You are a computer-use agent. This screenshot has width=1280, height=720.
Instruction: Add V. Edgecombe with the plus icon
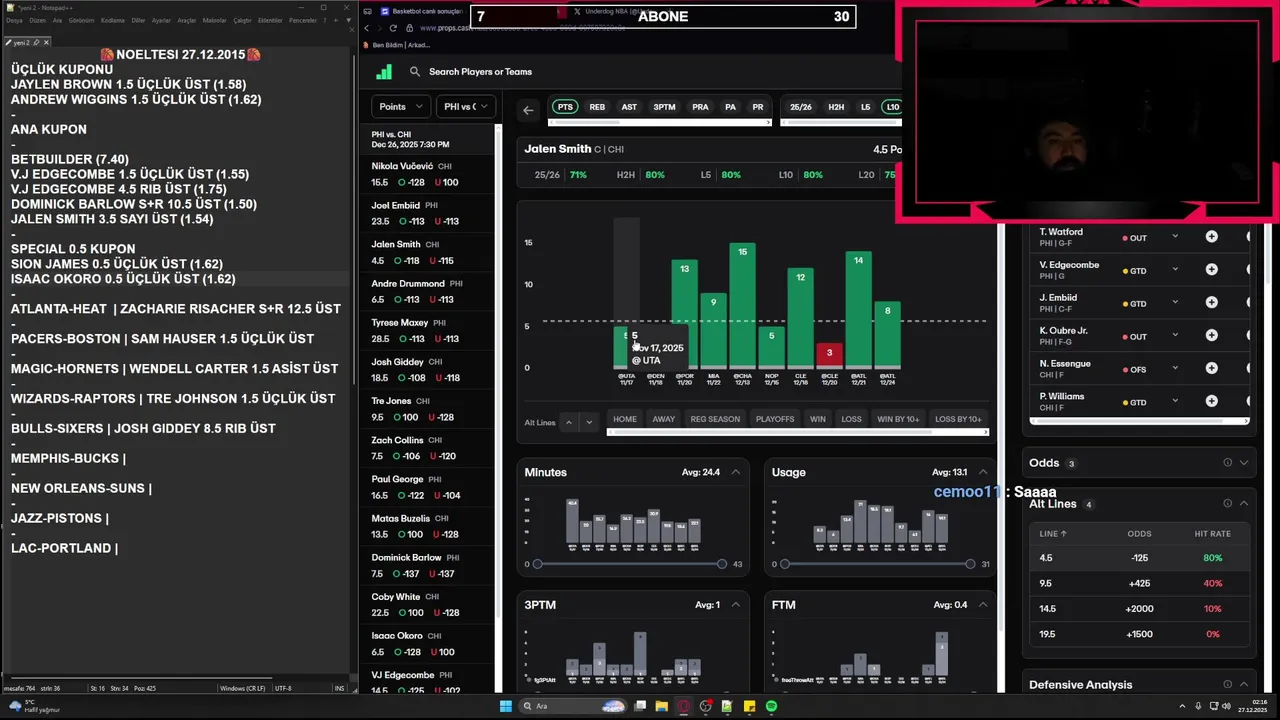pyautogui.click(x=1211, y=270)
